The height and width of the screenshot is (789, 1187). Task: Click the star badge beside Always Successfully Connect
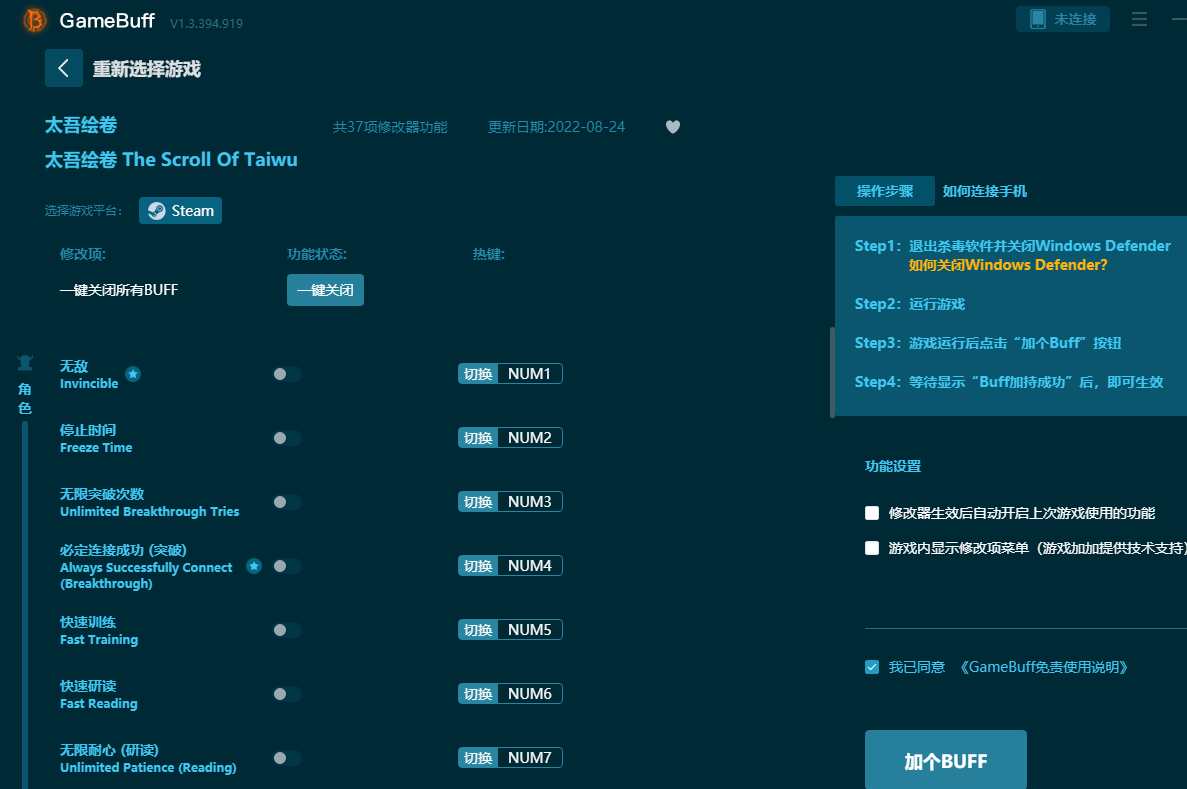[254, 566]
